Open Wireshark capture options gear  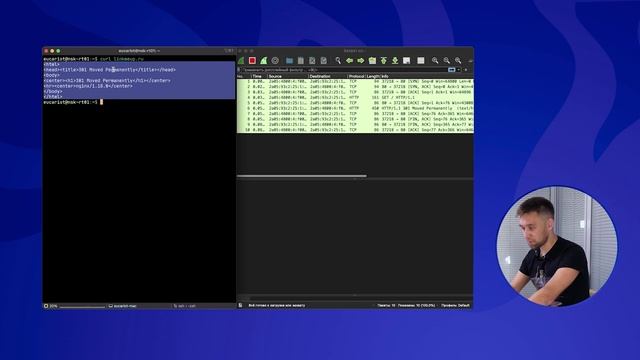(275, 60)
